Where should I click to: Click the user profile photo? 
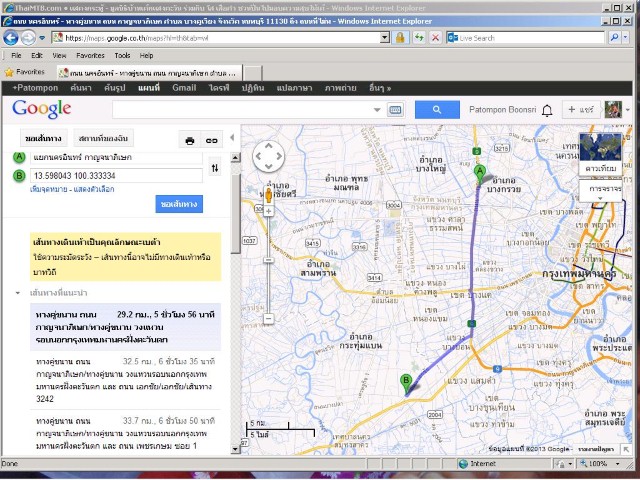(613, 110)
